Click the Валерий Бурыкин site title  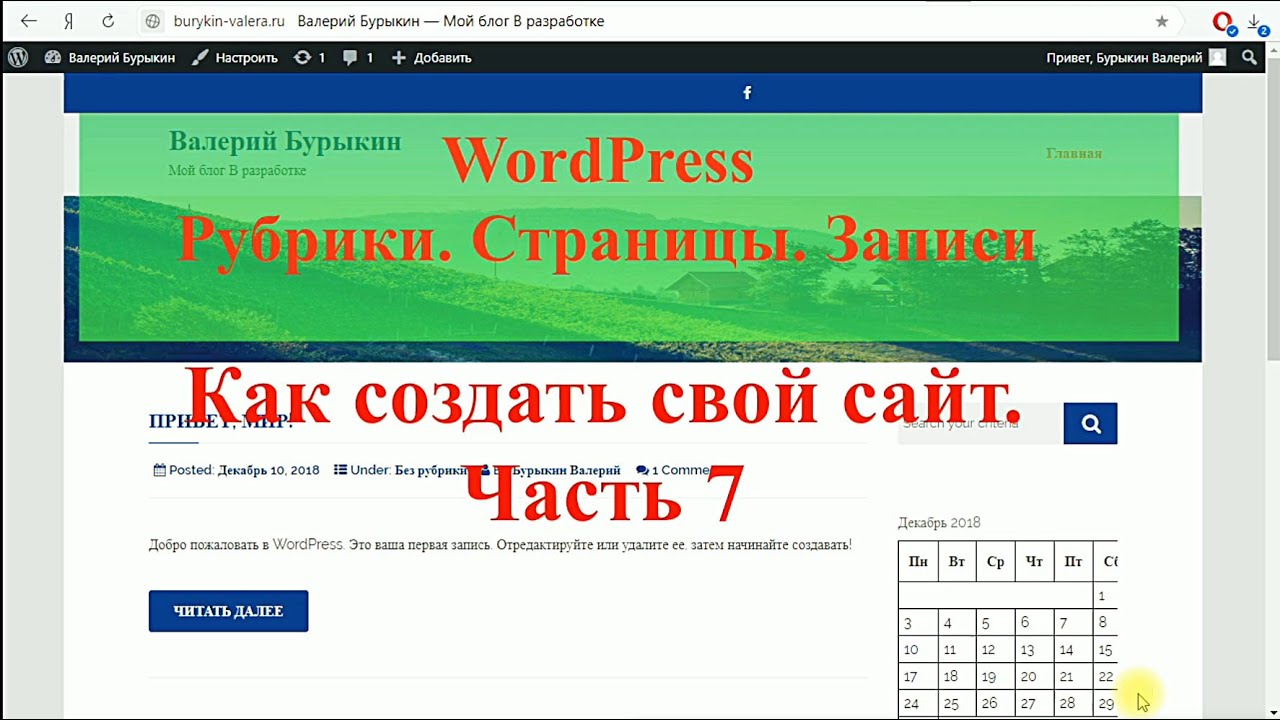pyautogui.click(x=285, y=142)
